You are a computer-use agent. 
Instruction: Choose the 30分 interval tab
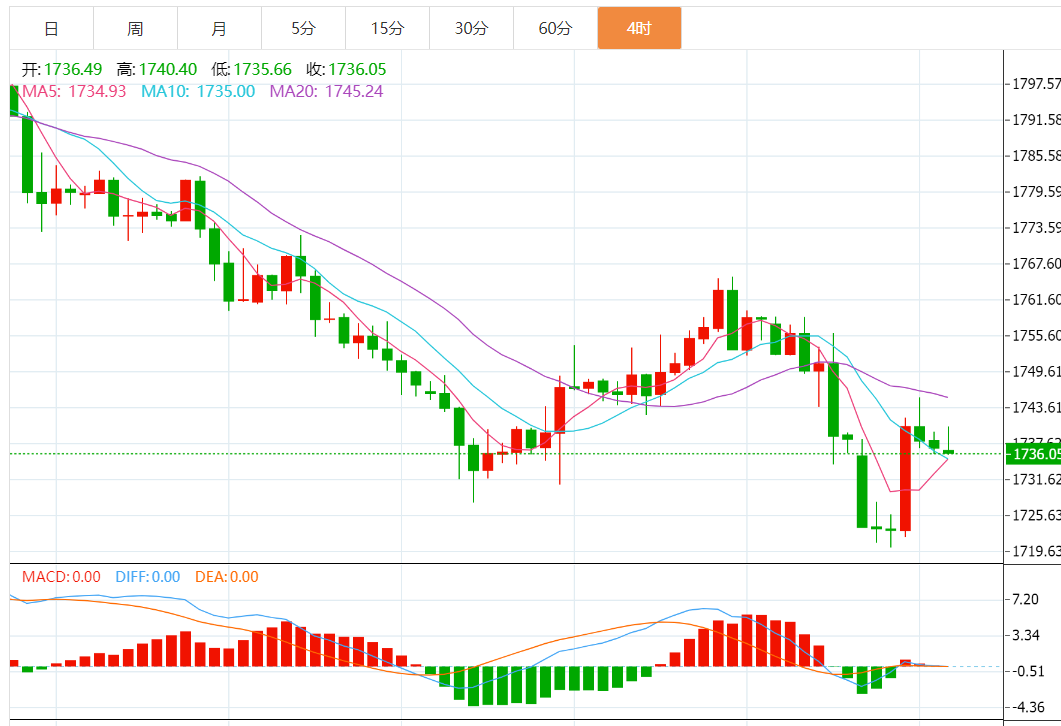pos(471,28)
